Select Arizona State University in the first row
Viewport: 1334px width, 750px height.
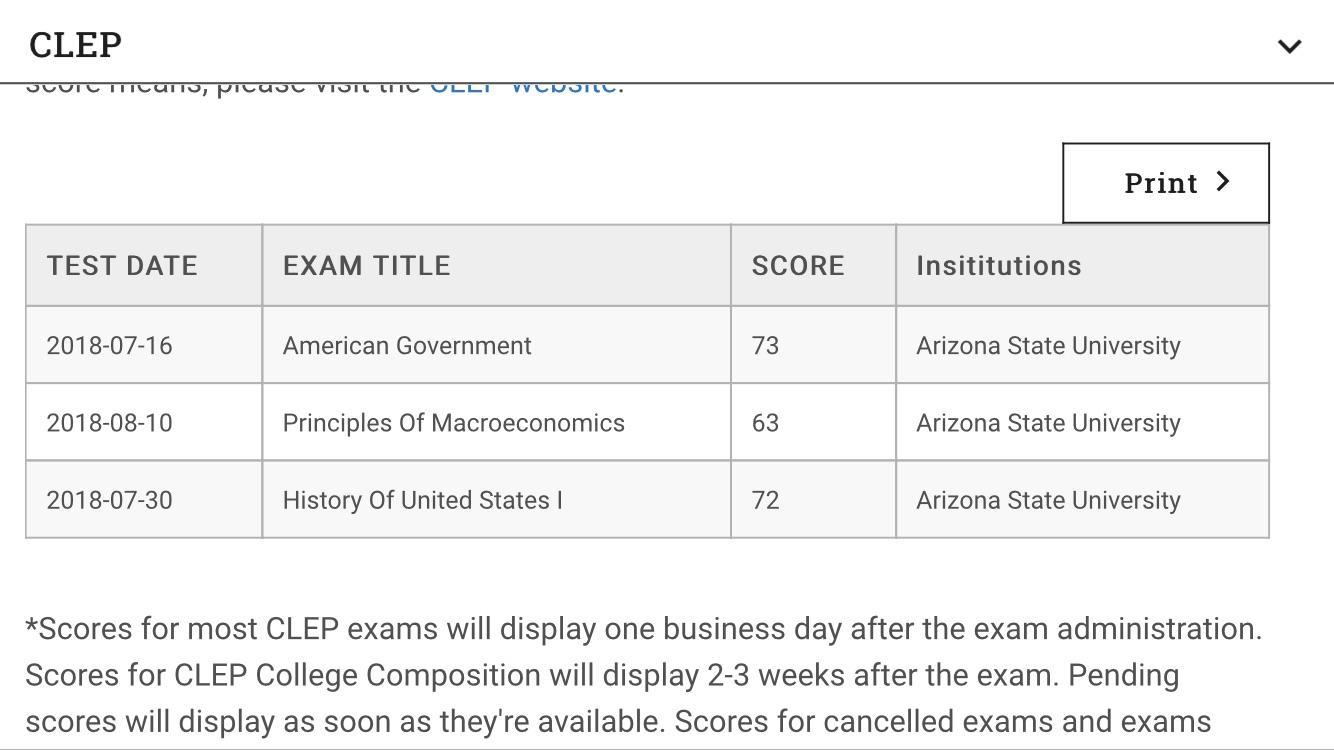click(x=1047, y=344)
